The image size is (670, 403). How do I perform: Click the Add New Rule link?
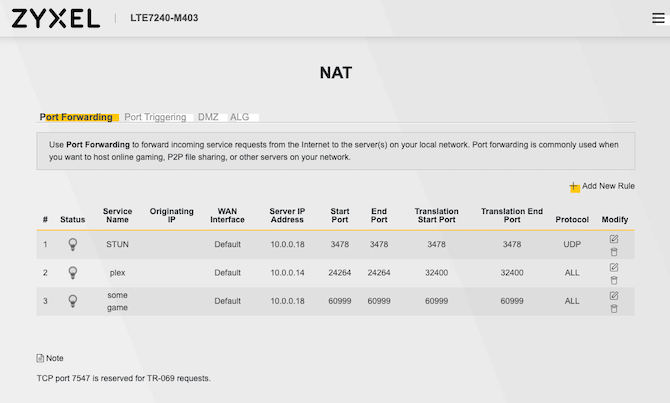click(608, 186)
